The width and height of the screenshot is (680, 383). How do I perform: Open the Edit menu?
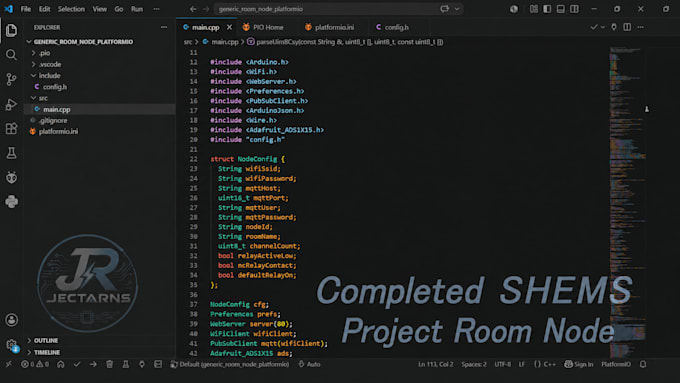[44, 9]
